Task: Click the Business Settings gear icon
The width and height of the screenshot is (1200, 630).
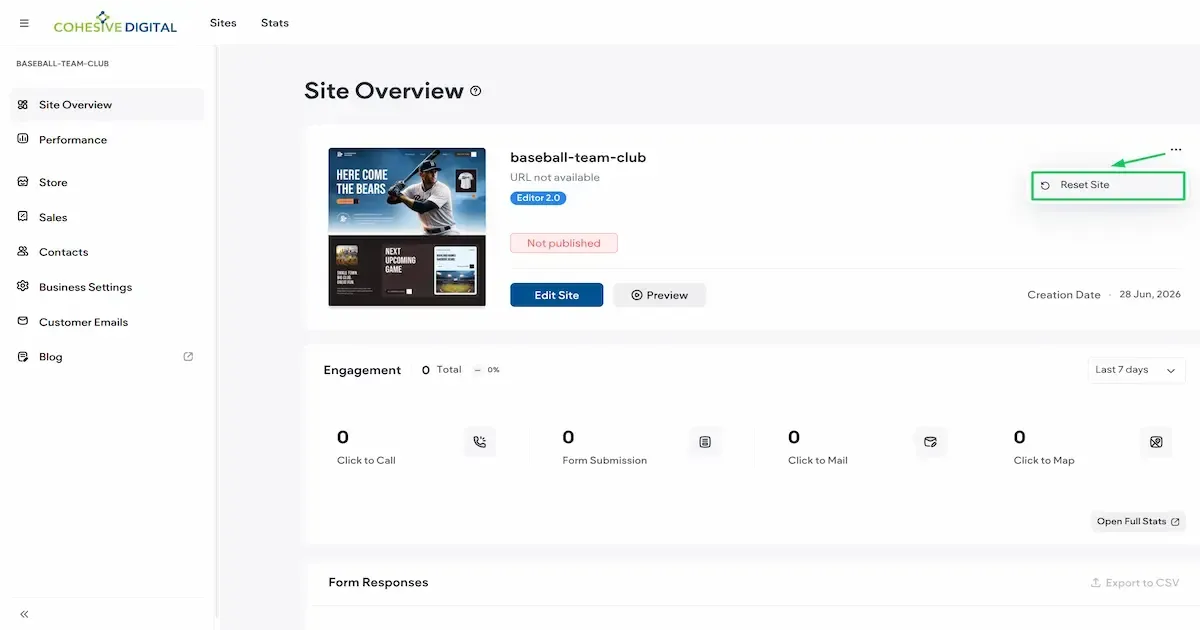Action: (23, 286)
